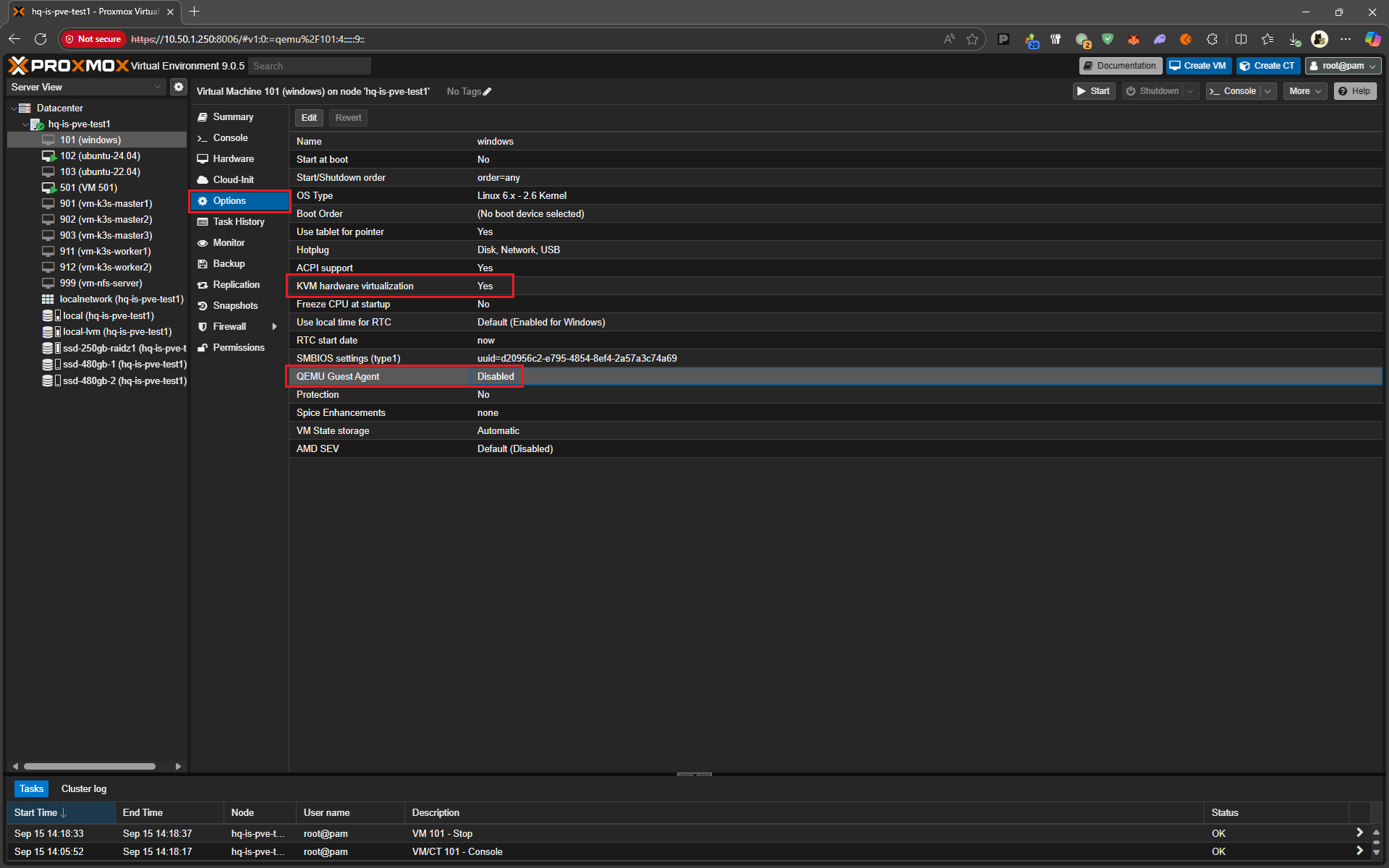Switch to the Cluster log tab
The width and height of the screenshot is (1389, 868).
click(84, 788)
